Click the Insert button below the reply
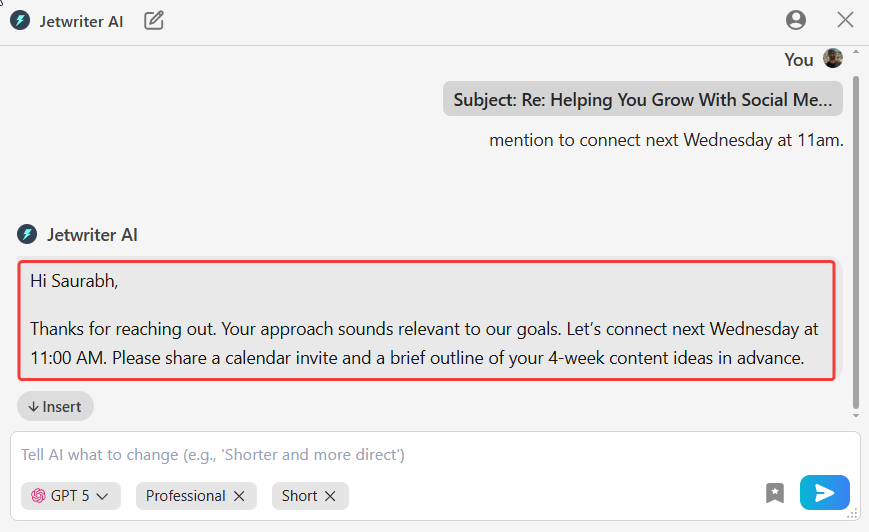This screenshot has height=532, width=869. 55,406
